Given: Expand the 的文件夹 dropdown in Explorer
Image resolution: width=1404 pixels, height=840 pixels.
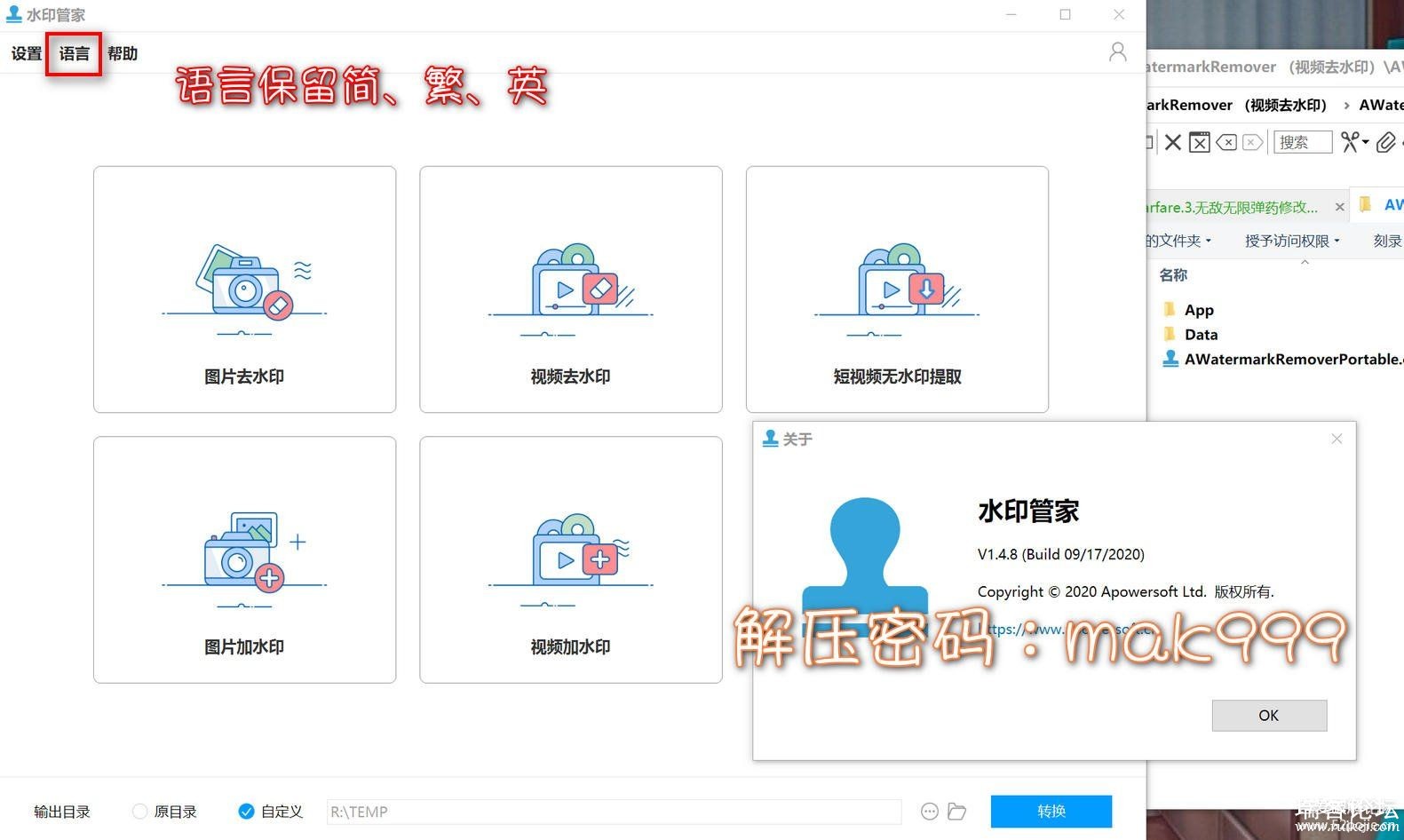Looking at the screenshot, I should [1178, 241].
